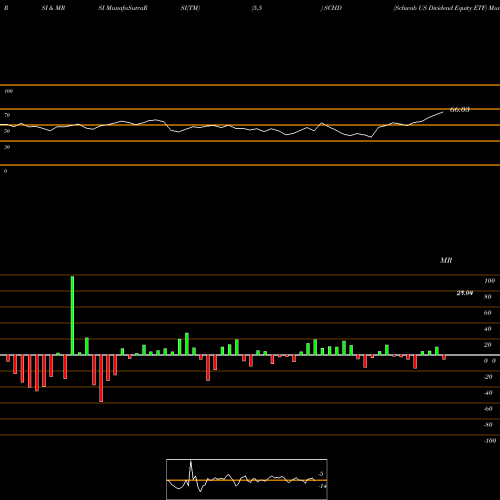
Task: Click the RSI axis label '70'
Action: click(7, 115)
